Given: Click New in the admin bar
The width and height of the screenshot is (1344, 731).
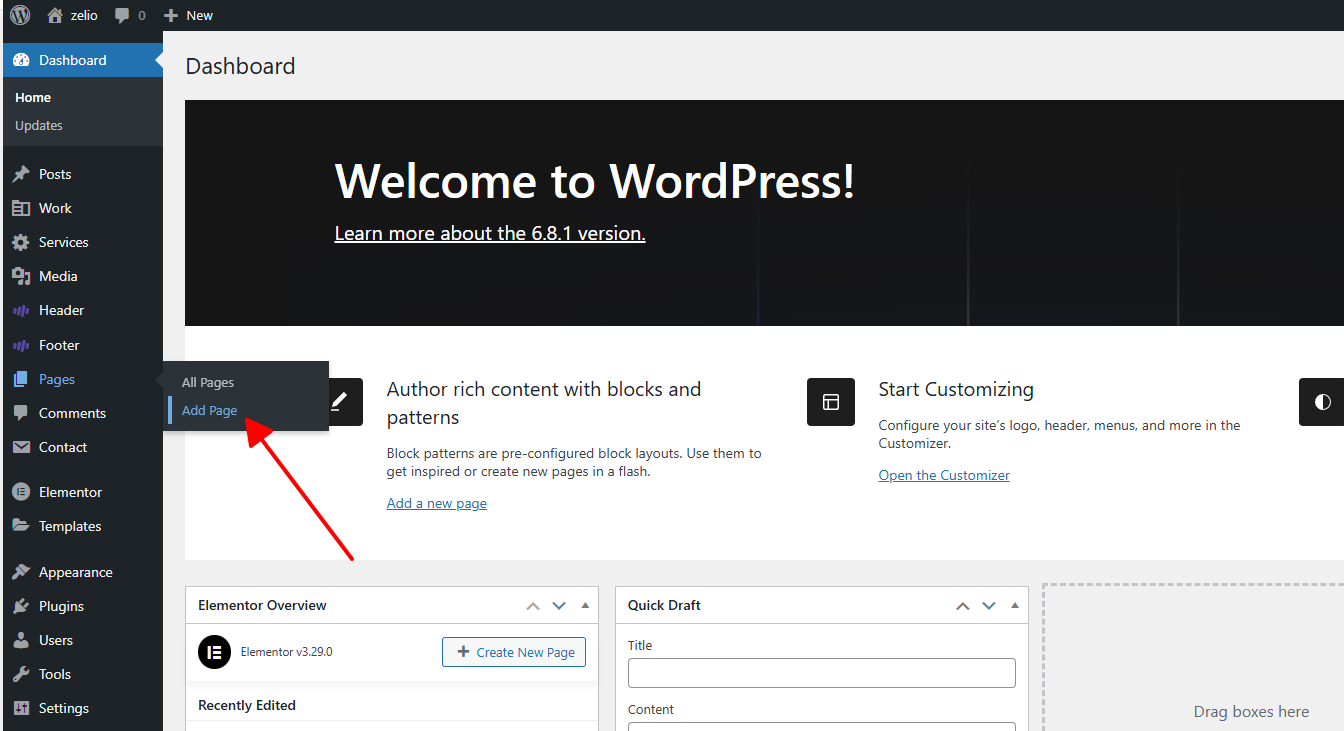Looking at the screenshot, I should [199, 15].
